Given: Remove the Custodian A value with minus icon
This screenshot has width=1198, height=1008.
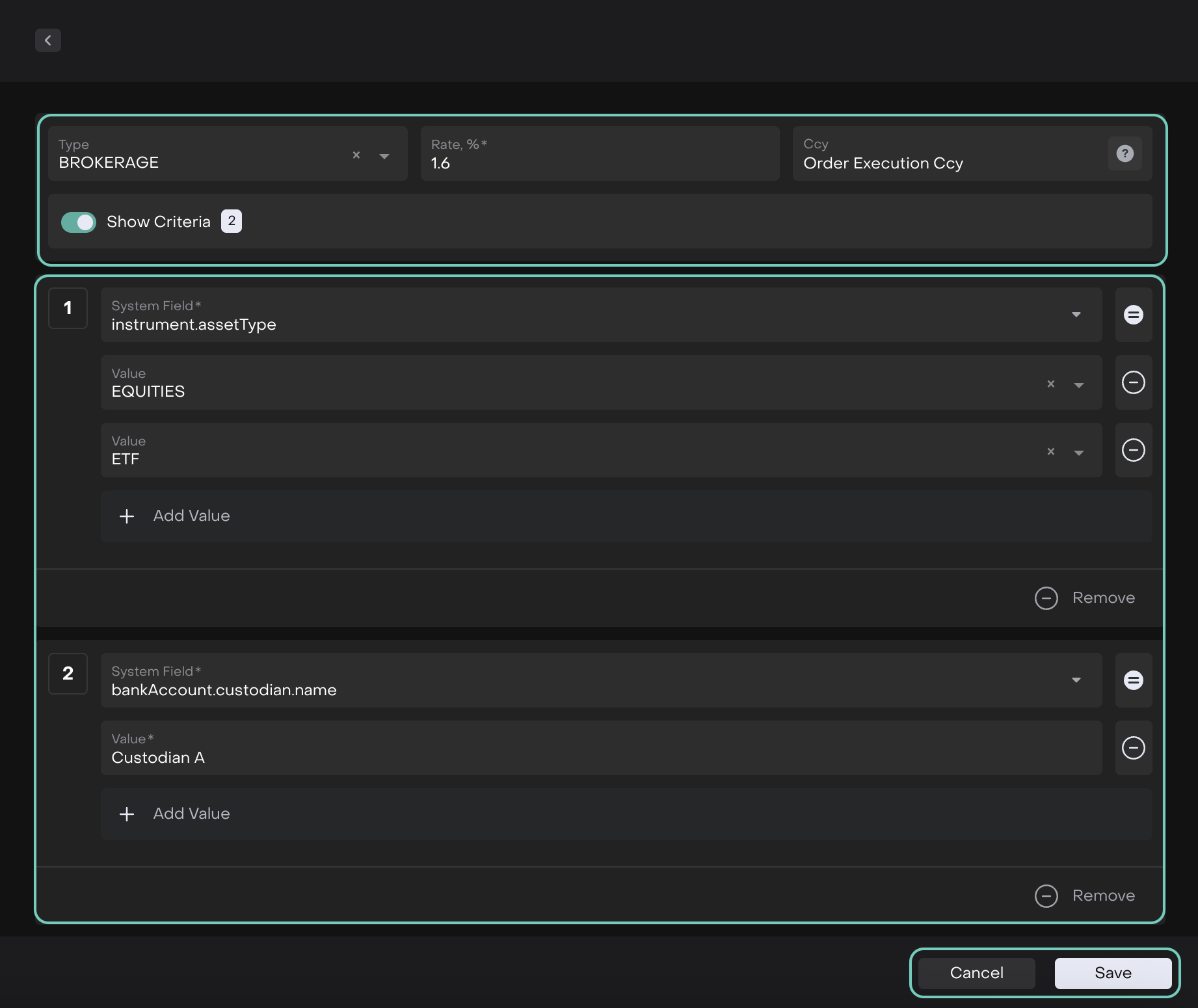Looking at the screenshot, I should [1133, 749].
